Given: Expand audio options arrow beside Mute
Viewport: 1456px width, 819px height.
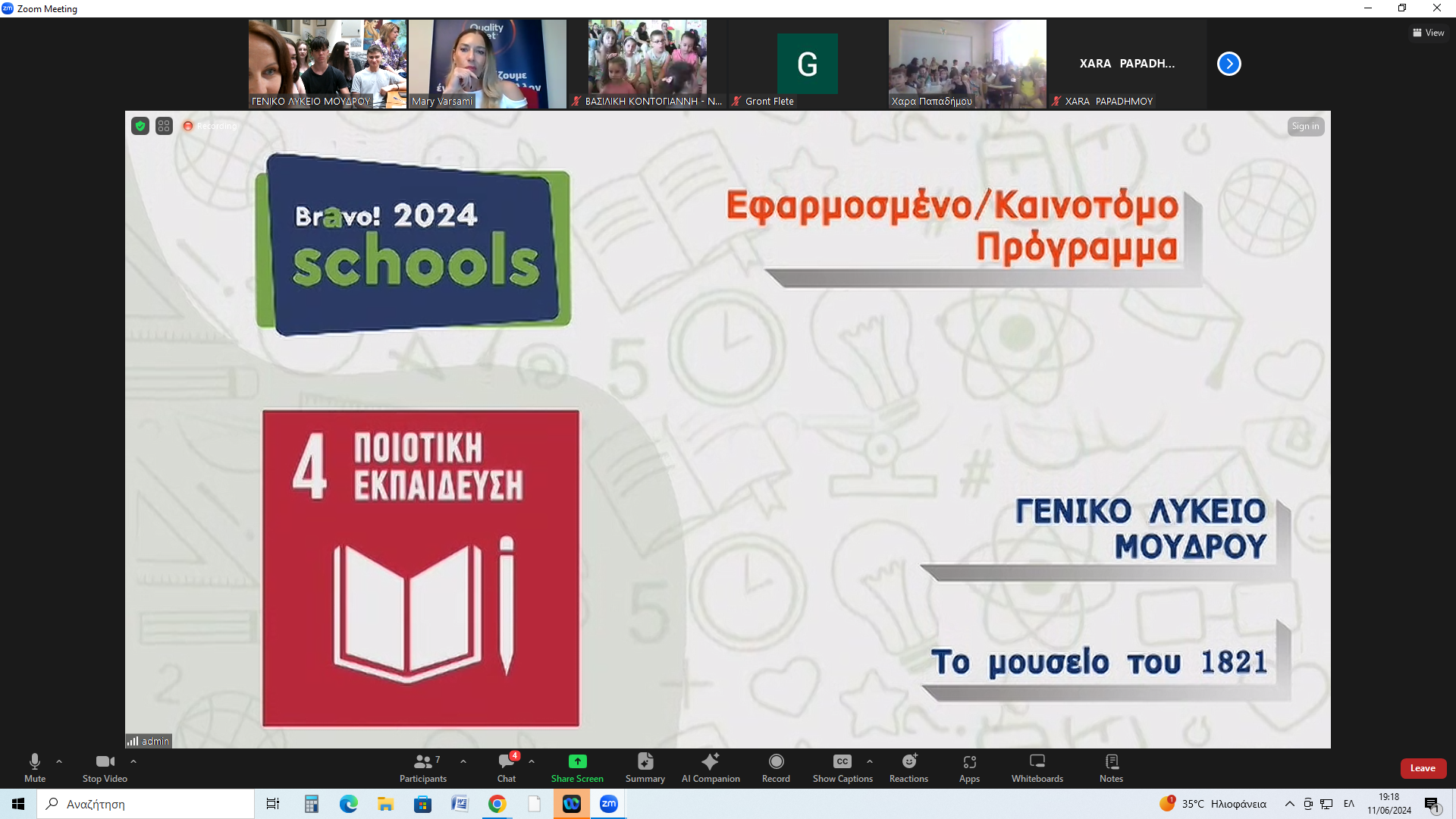Looking at the screenshot, I should click(59, 761).
